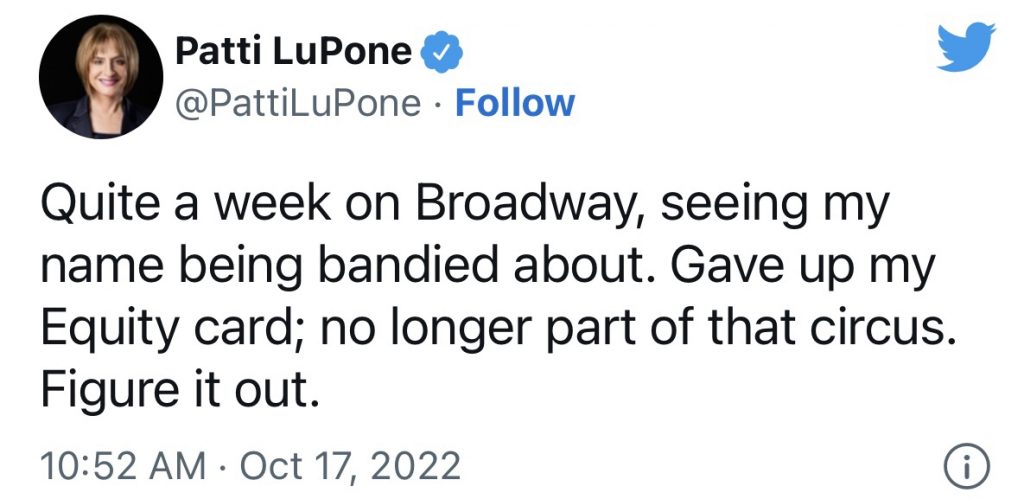
Task: Open the @PattiLuPone handle link
Action: (x=298, y=103)
